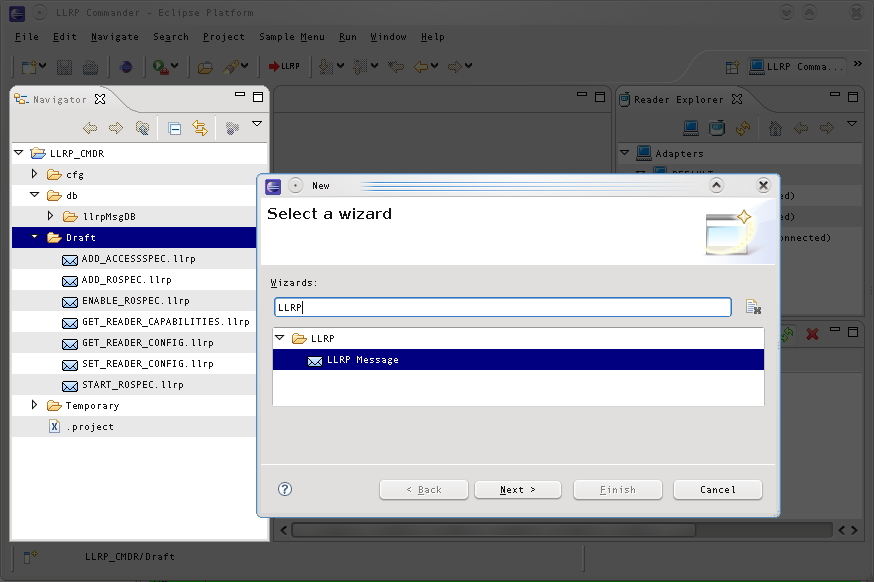Click the home icon in Reader Explorer
This screenshot has width=874, height=582.
click(775, 128)
